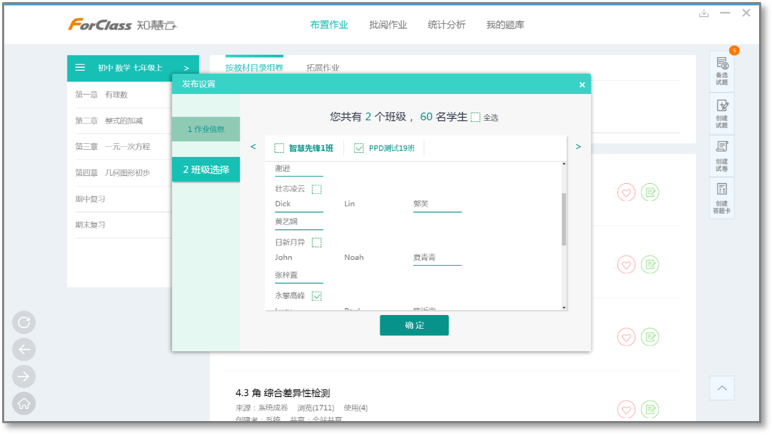The image size is (772, 435).
Task: Click edit icon for 4.3 角 paper
Action: [x=650, y=409]
